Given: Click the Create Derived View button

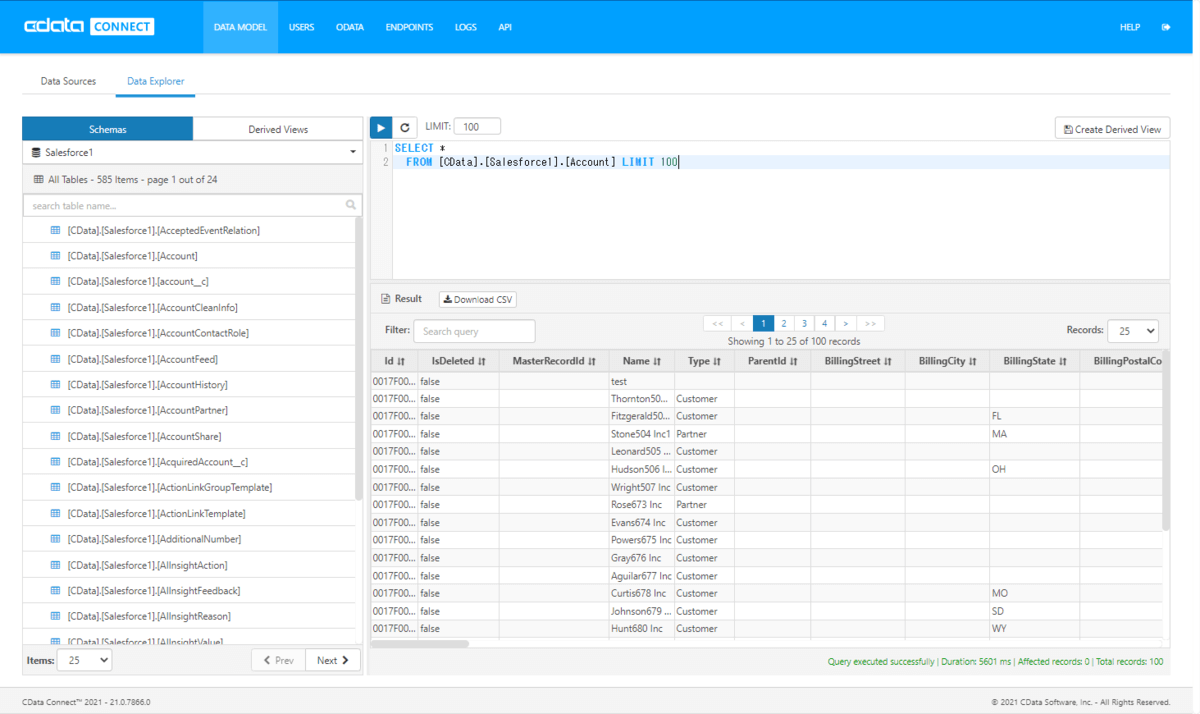Looking at the screenshot, I should point(1111,128).
